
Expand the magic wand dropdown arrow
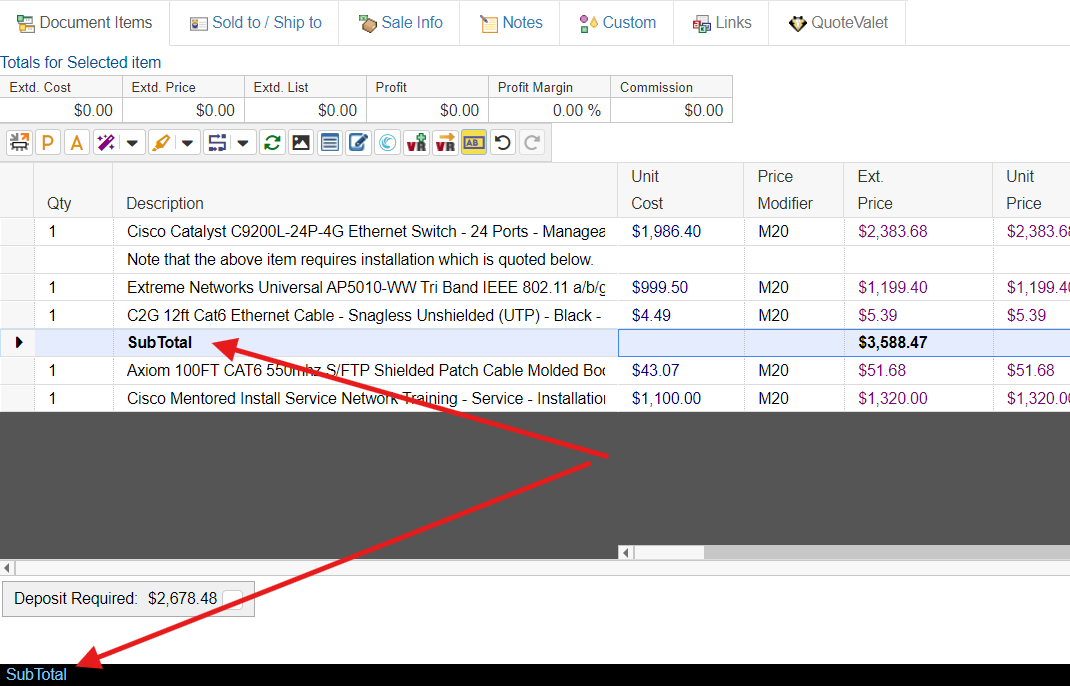(x=132, y=143)
